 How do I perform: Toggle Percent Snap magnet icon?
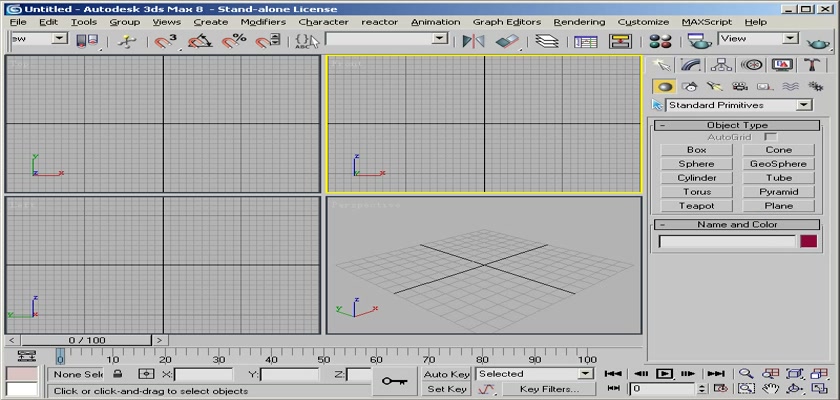(234, 41)
